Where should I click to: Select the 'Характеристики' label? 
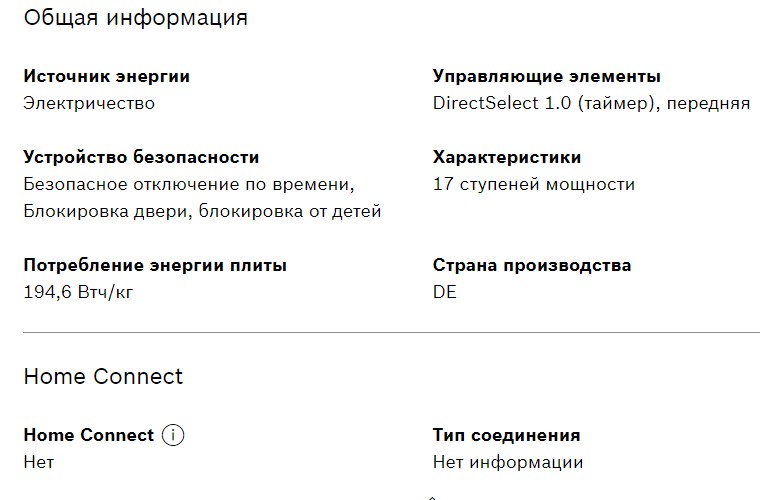506,157
